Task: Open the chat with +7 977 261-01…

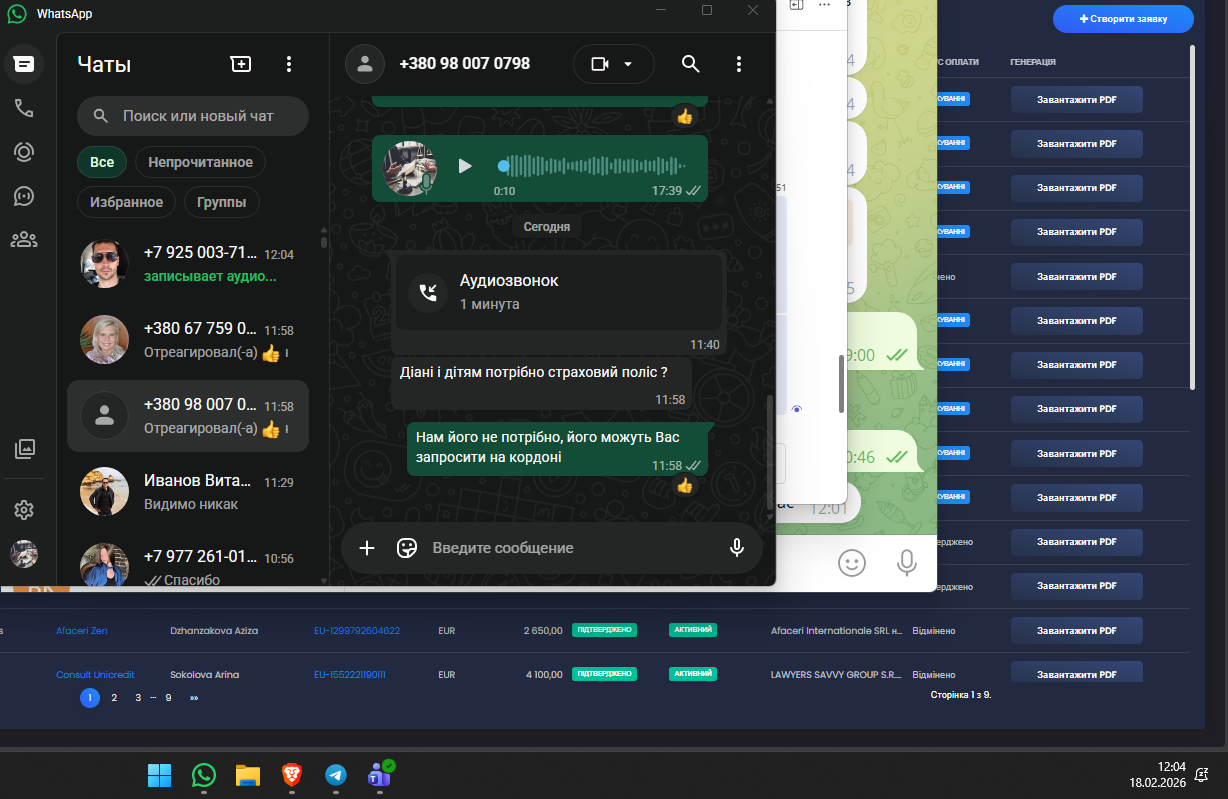Action: coord(188,566)
